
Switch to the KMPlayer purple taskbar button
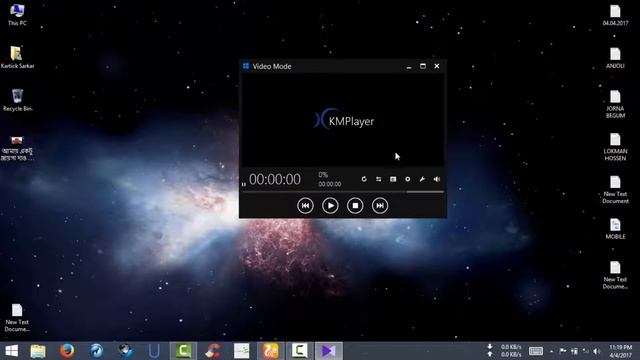tap(329, 351)
